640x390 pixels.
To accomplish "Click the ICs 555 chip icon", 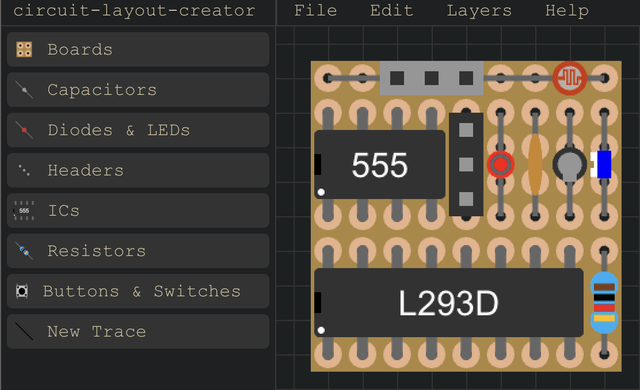I will pyautogui.click(x=24, y=211).
